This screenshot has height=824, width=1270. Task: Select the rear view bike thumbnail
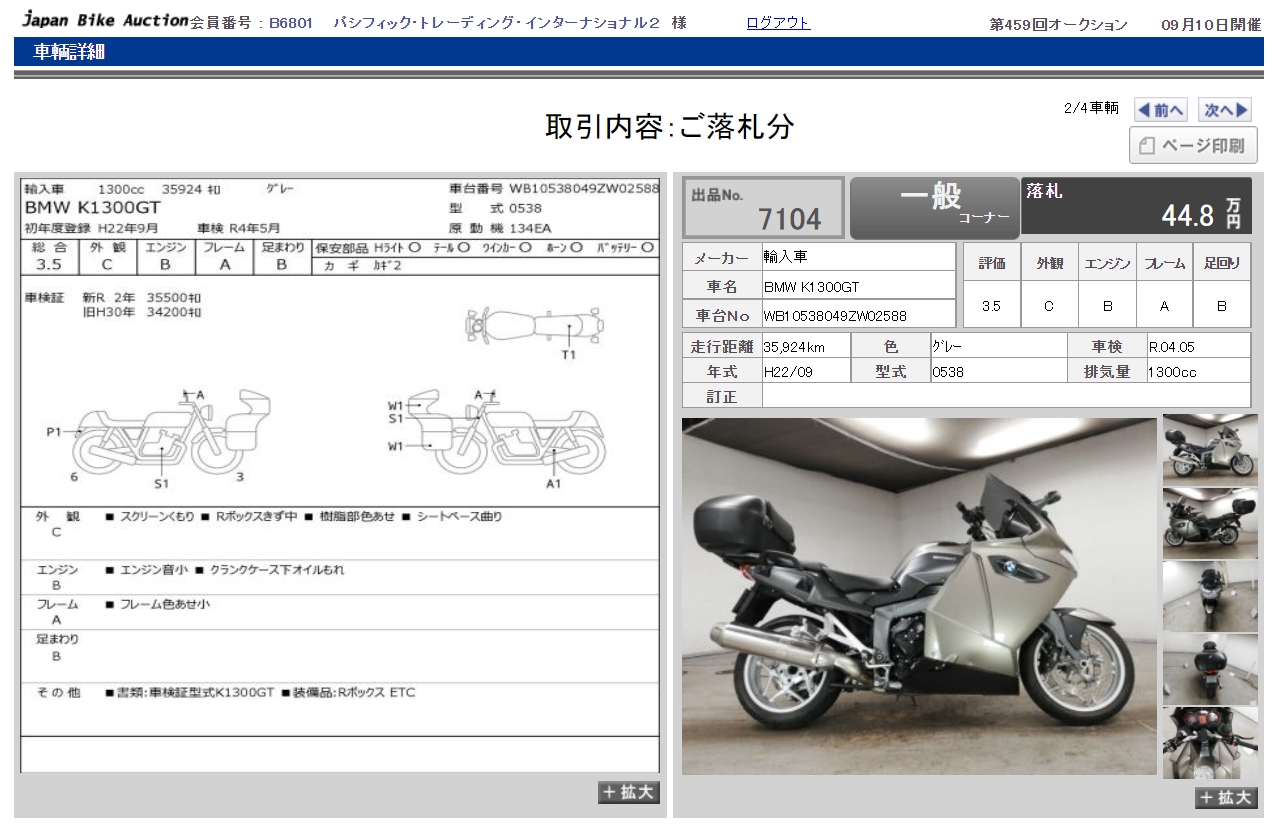[x=1210, y=668]
